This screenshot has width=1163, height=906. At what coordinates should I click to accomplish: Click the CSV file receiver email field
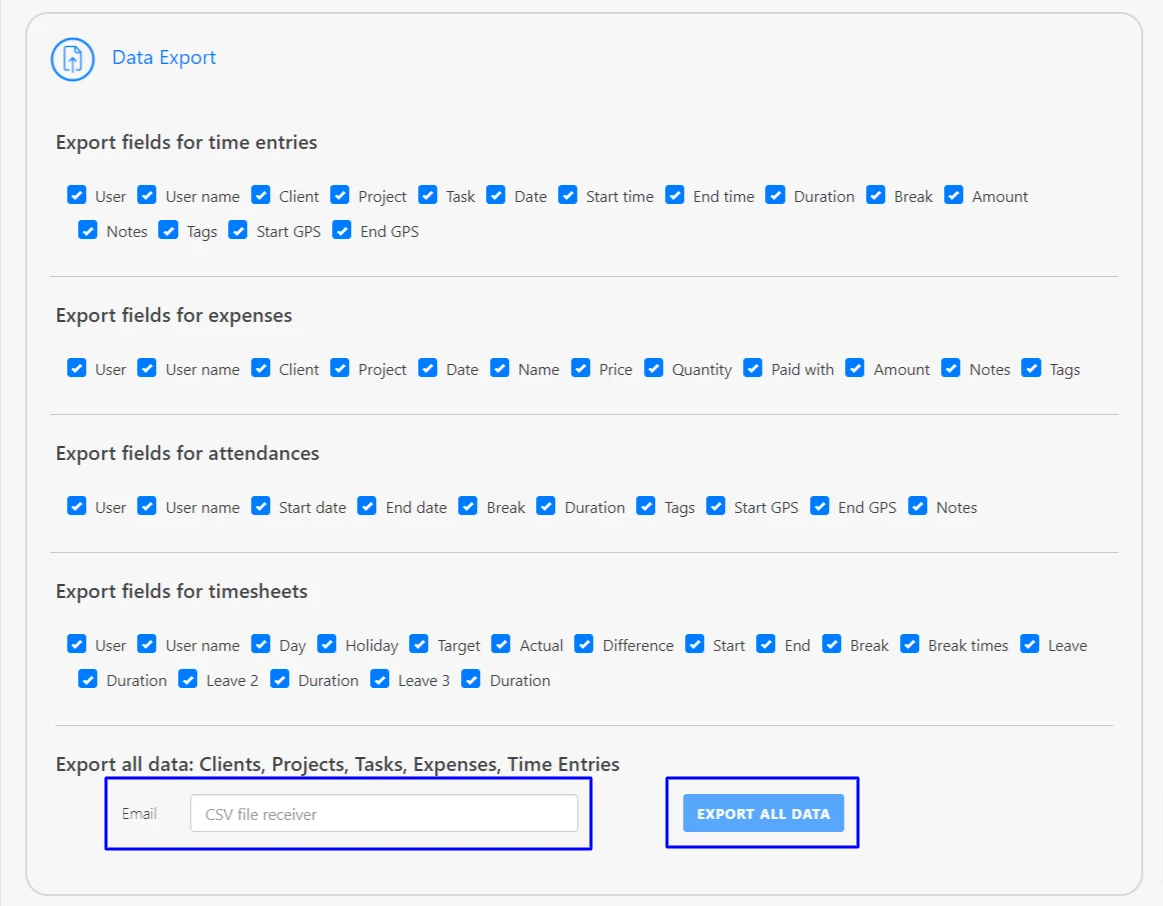383,813
